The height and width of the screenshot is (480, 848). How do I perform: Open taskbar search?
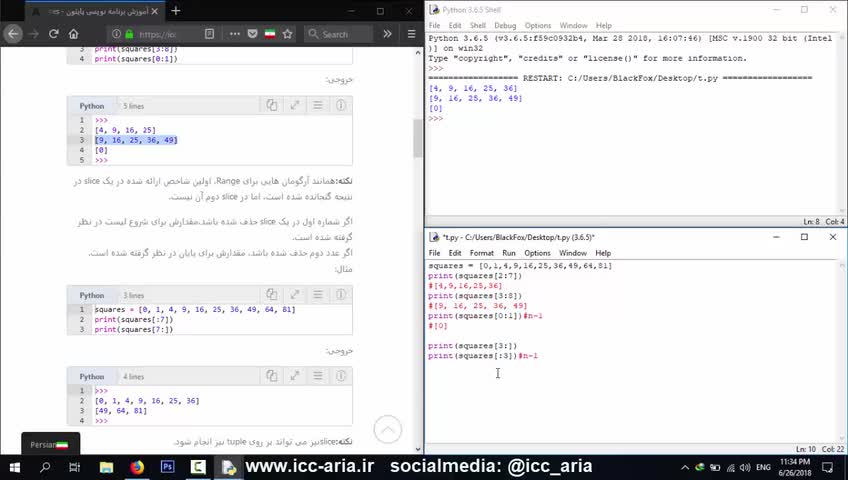[45, 467]
